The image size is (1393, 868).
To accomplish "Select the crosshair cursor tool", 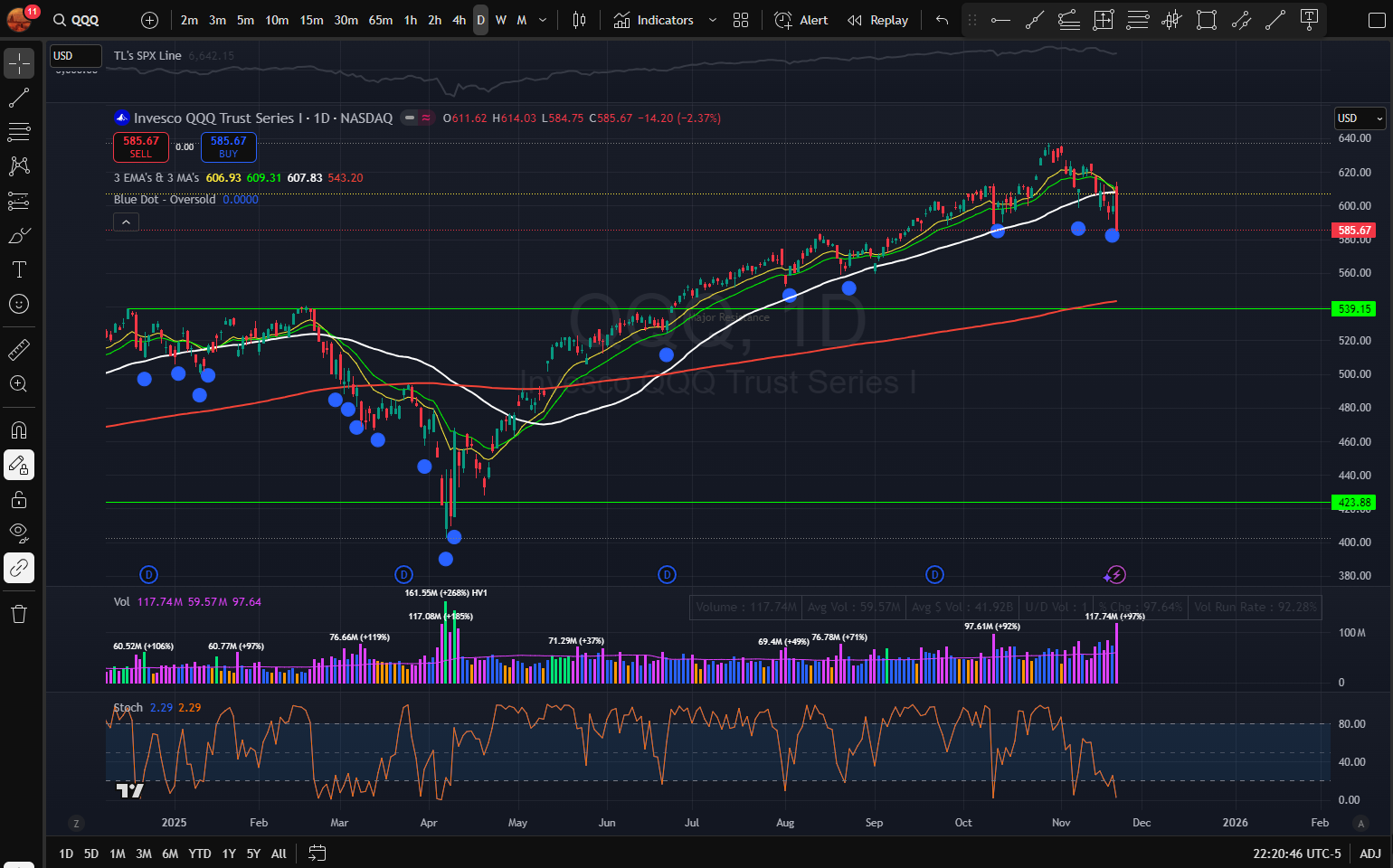I will click(19, 63).
